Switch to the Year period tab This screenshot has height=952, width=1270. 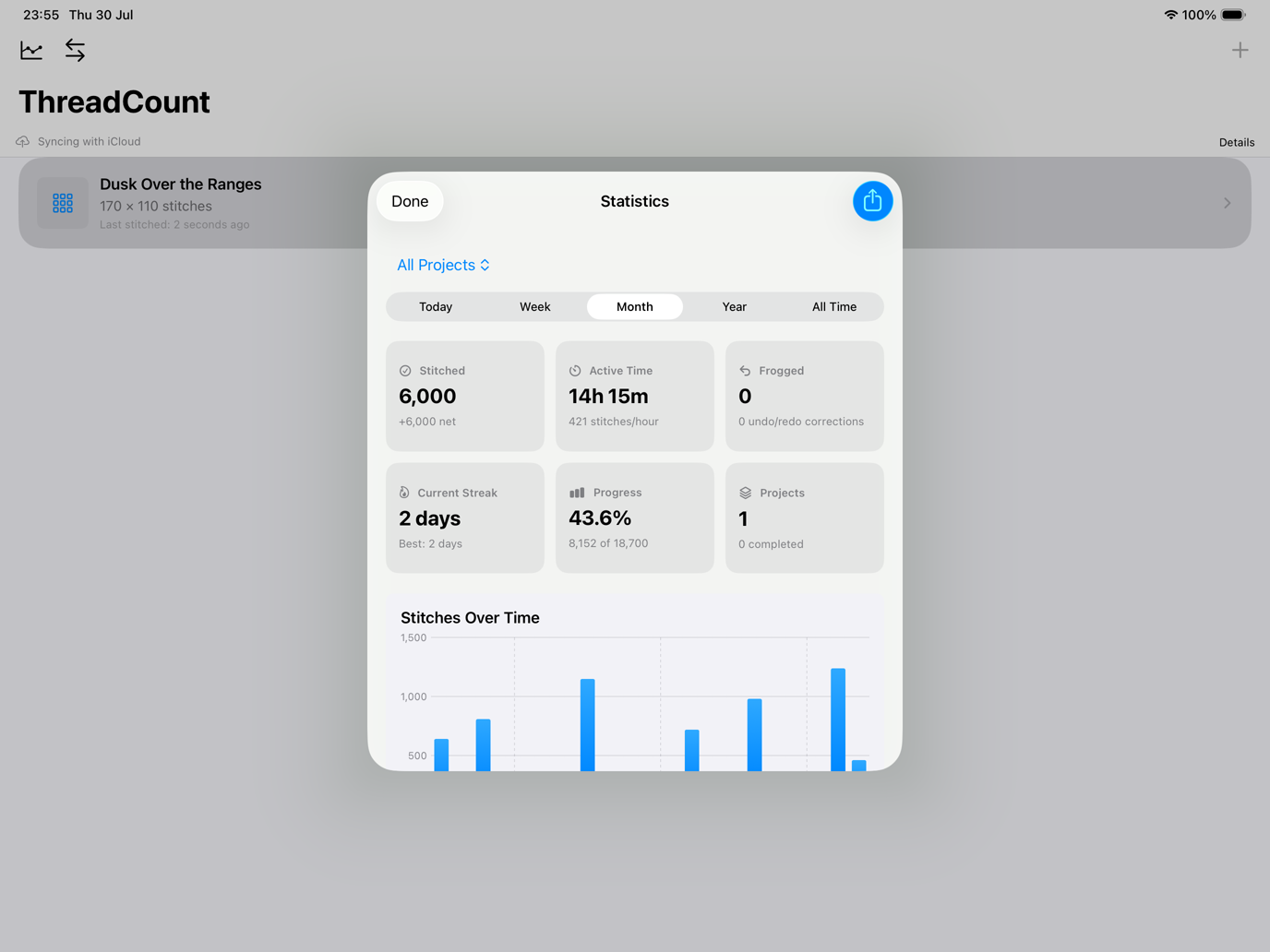pyautogui.click(x=735, y=307)
